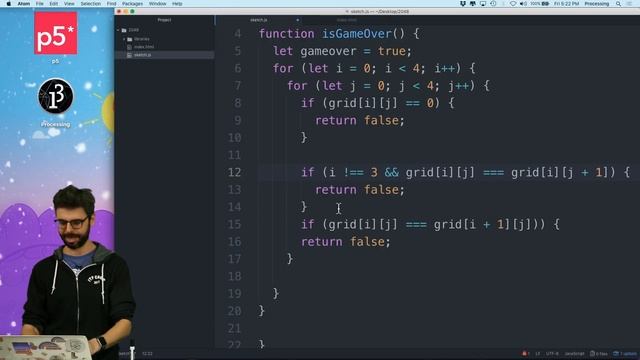Click the modified dot on sketch.js tab
This screenshot has height=360, width=640.
pyautogui.click(x=298, y=20)
